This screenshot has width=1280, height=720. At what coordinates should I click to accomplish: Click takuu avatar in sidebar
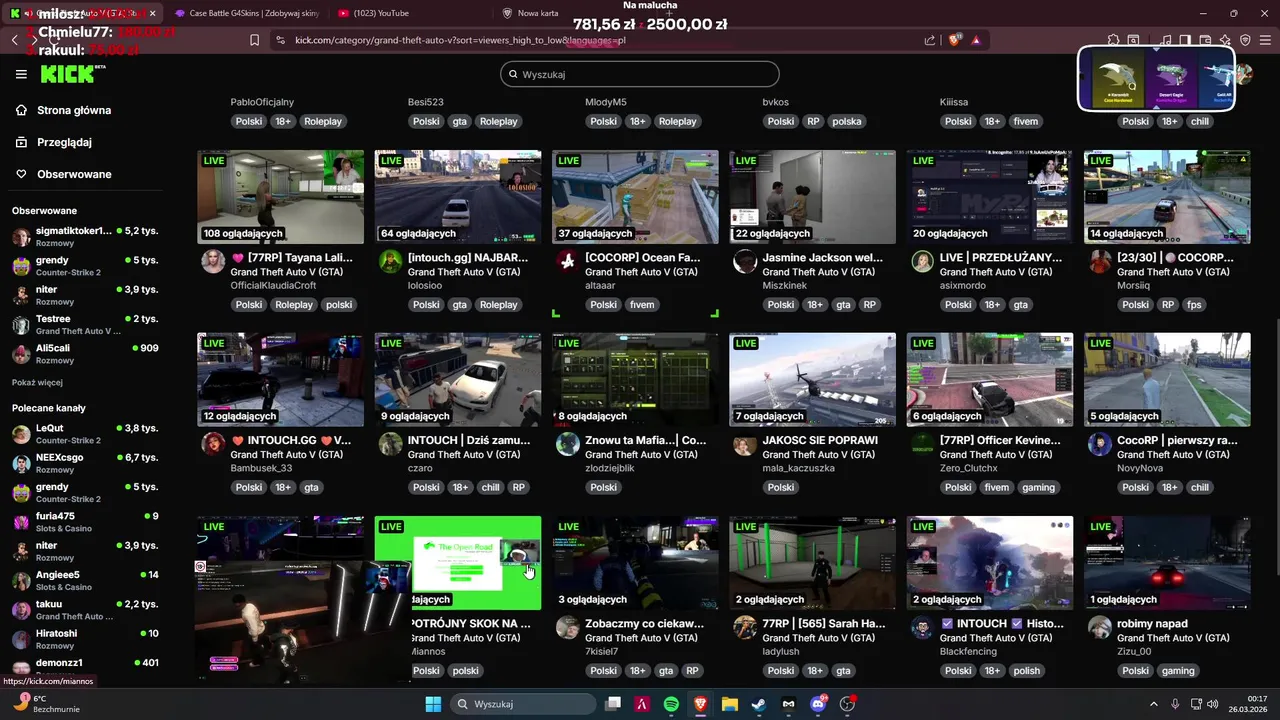click(21, 610)
